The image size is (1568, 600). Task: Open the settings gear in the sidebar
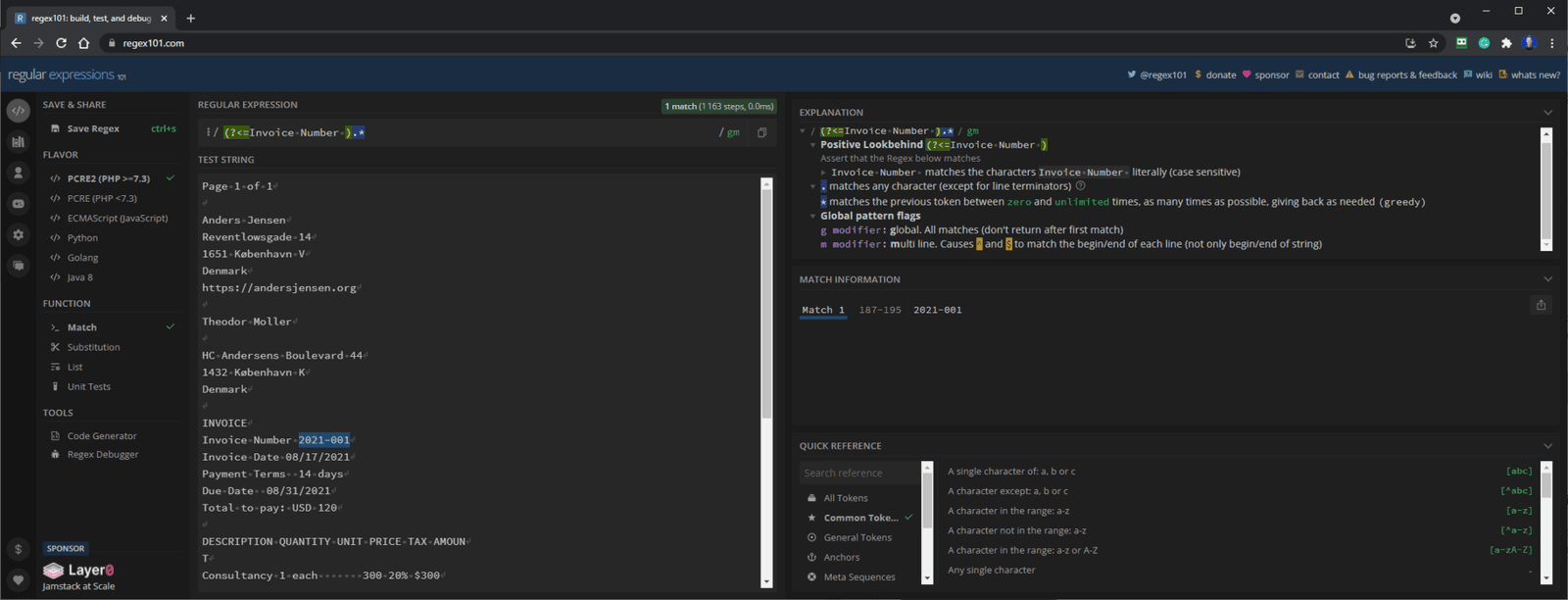point(18,235)
